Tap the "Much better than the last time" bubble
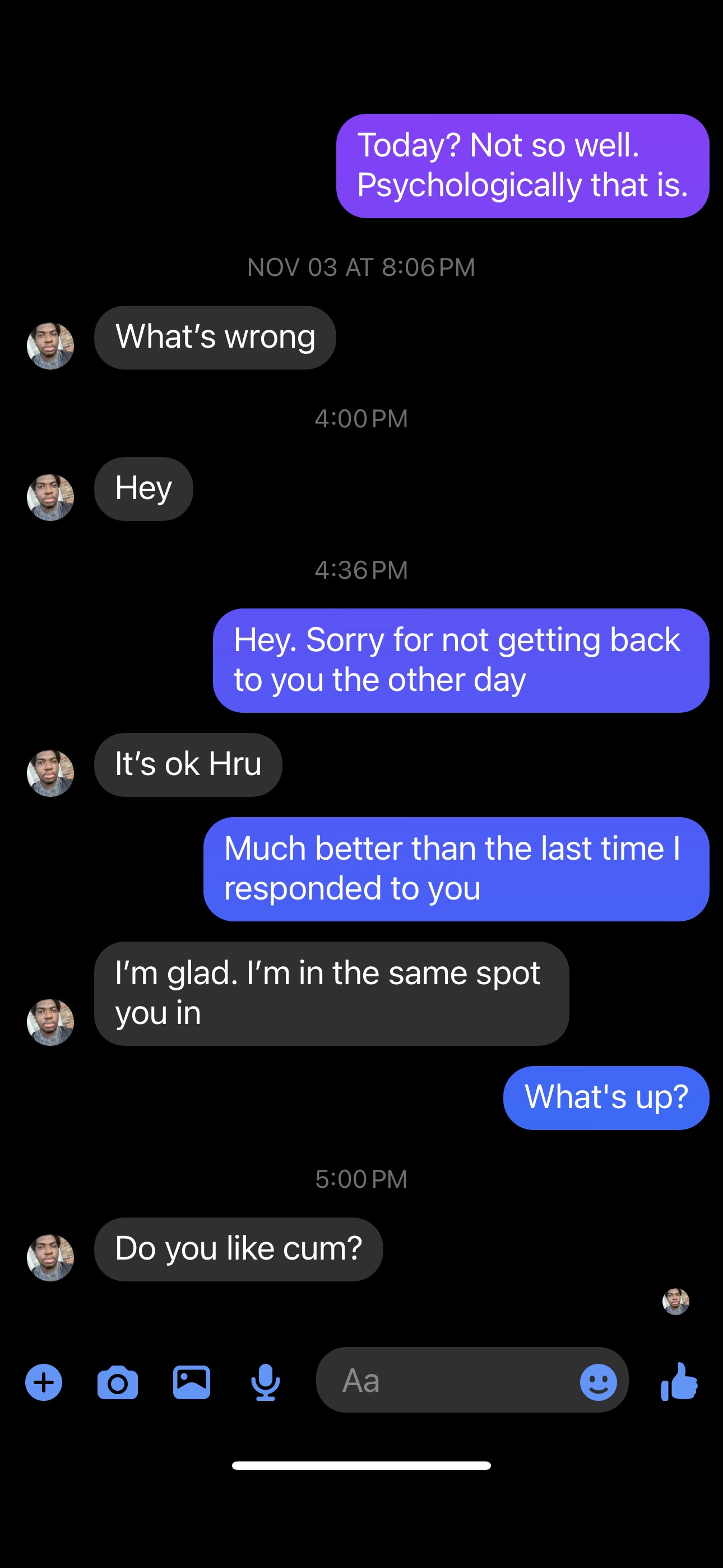 456,869
